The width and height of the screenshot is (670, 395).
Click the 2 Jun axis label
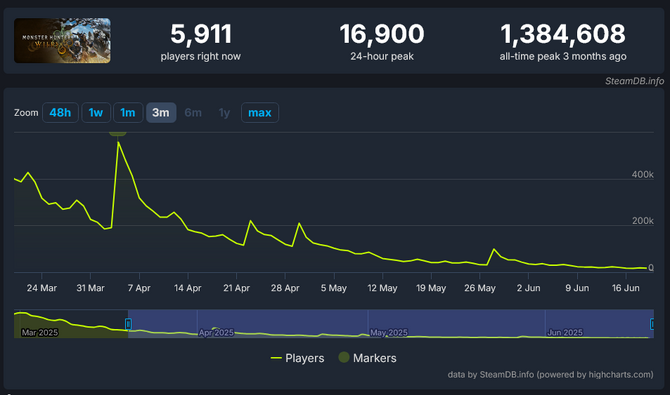(529, 288)
